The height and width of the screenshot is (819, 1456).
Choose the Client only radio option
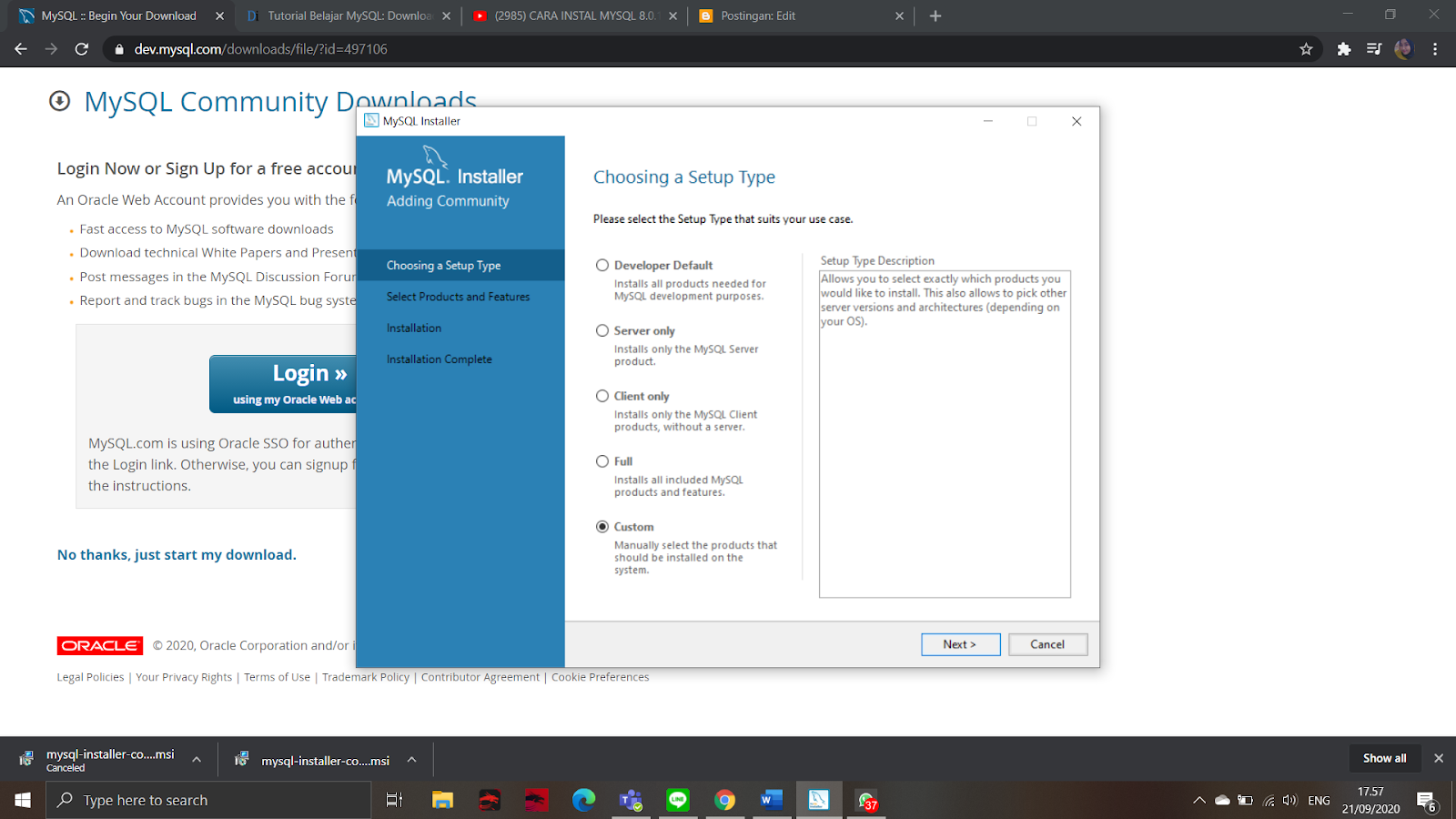602,397
